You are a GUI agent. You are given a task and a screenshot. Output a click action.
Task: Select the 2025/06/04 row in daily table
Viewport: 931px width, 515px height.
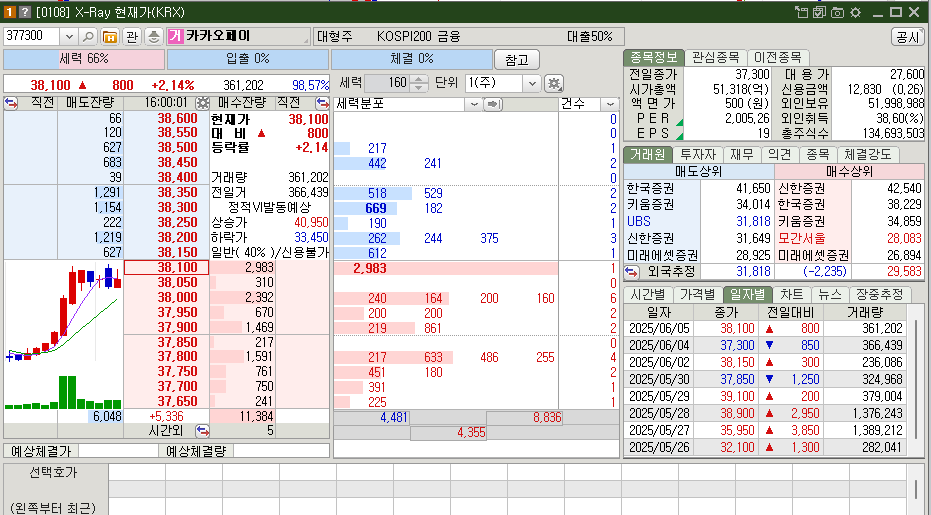pos(765,345)
